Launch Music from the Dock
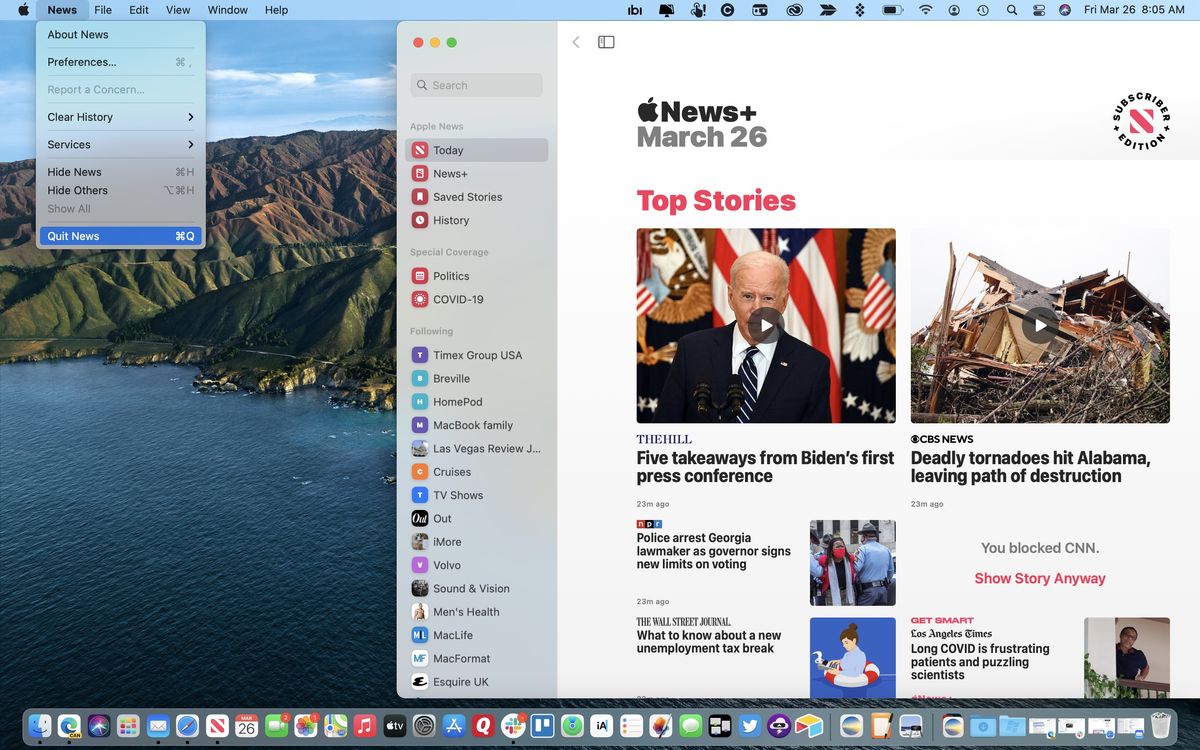The width and height of the screenshot is (1200, 750). pos(363,726)
